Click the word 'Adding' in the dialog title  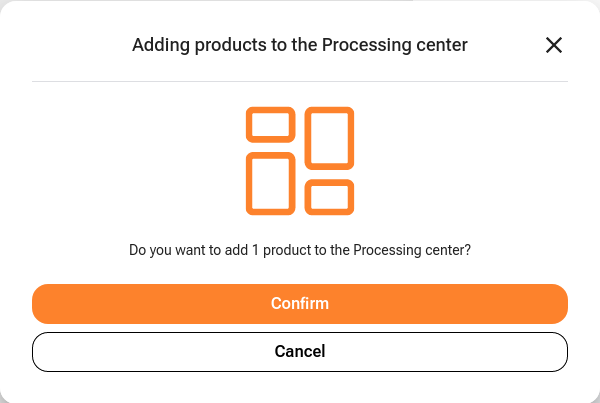pos(161,45)
